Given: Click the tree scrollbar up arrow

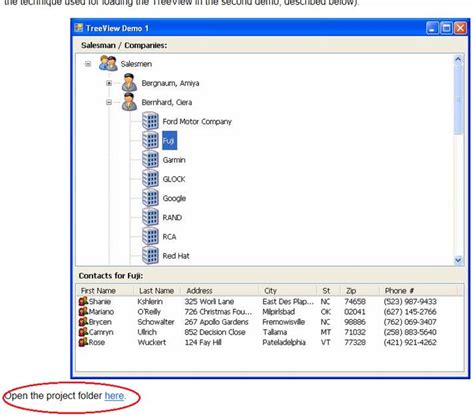Looking at the screenshot, I should tap(458, 60).
